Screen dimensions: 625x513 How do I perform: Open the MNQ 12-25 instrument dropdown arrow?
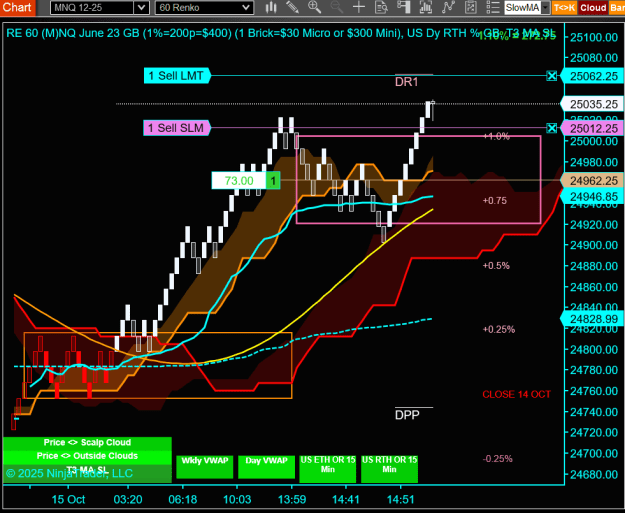(142, 8)
